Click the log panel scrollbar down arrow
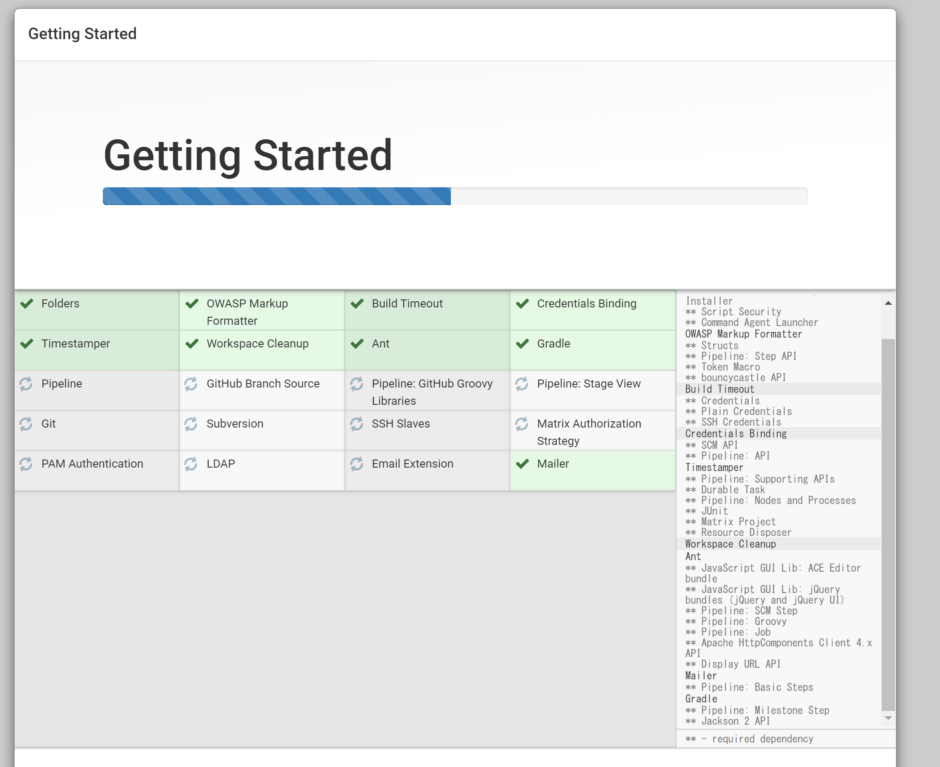Image resolution: width=940 pixels, height=767 pixels. tap(886, 719)
